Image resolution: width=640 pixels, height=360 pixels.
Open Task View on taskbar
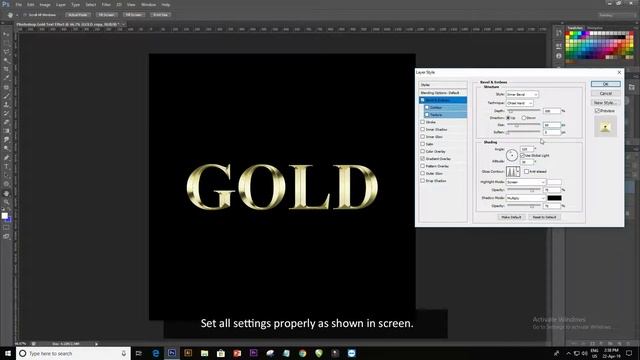(x=139, y=353)
